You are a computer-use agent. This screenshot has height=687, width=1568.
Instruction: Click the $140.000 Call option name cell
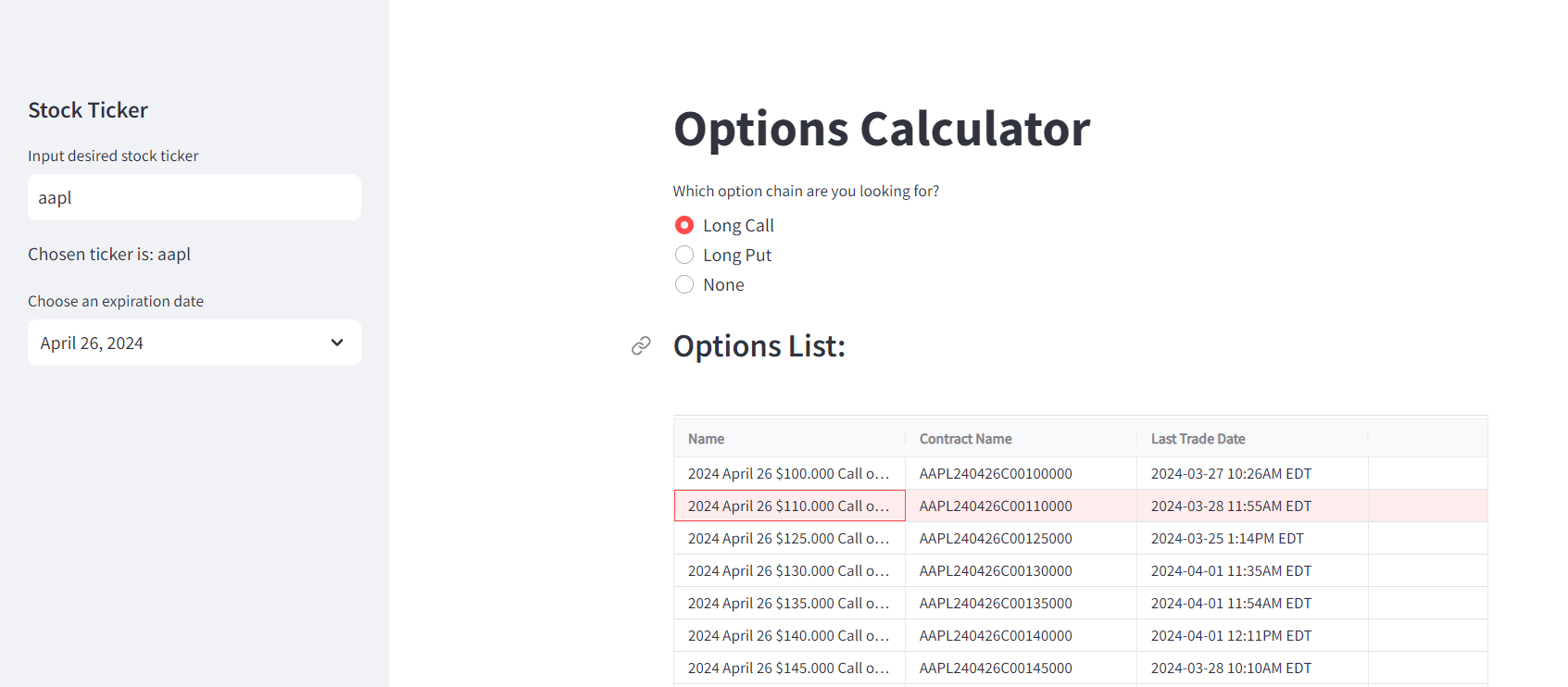tap(788, 635)
